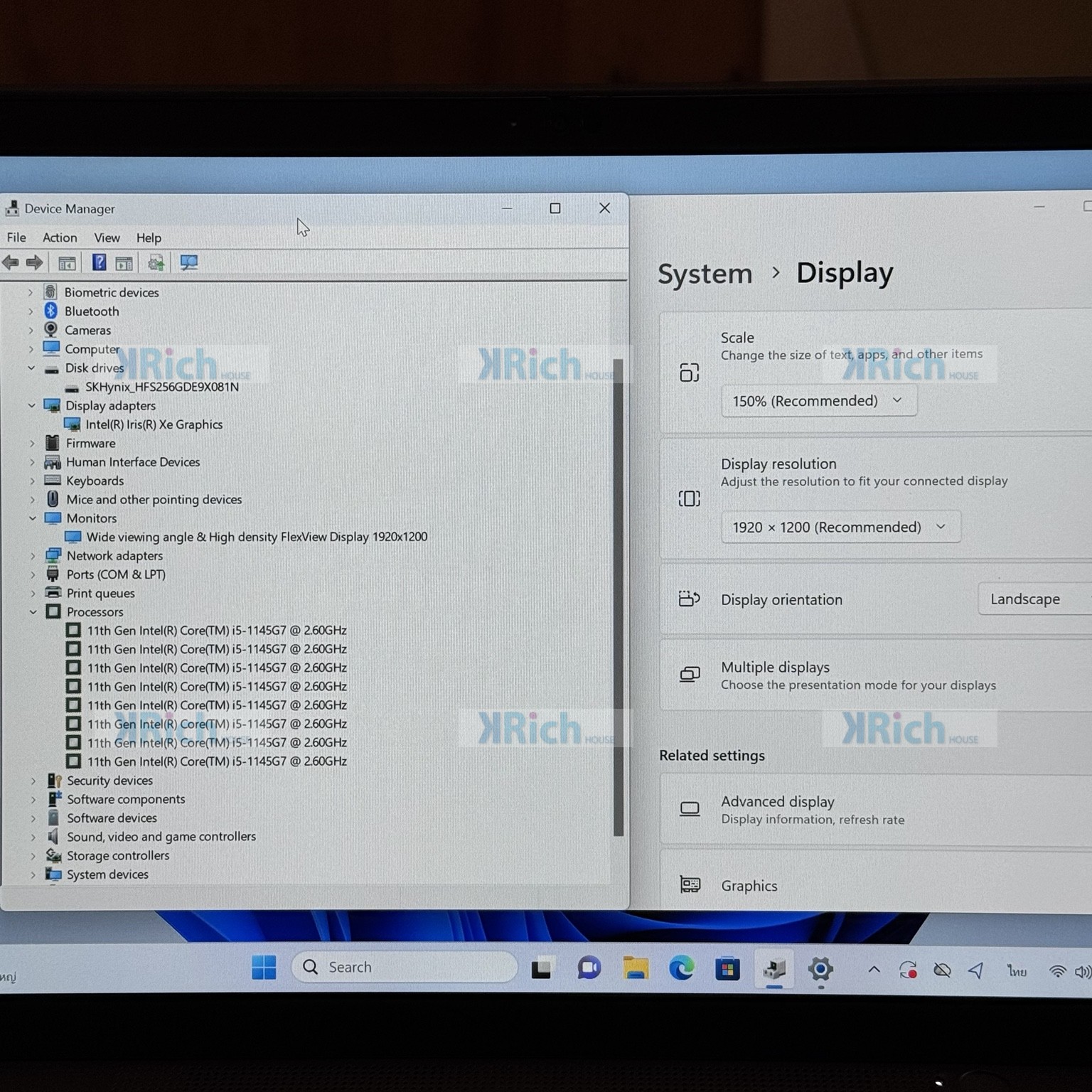Click the Biometric devices fingerprint icon
Image resolution: width=1092 pixels, height=1092 pixels.
tap(50, 291)
